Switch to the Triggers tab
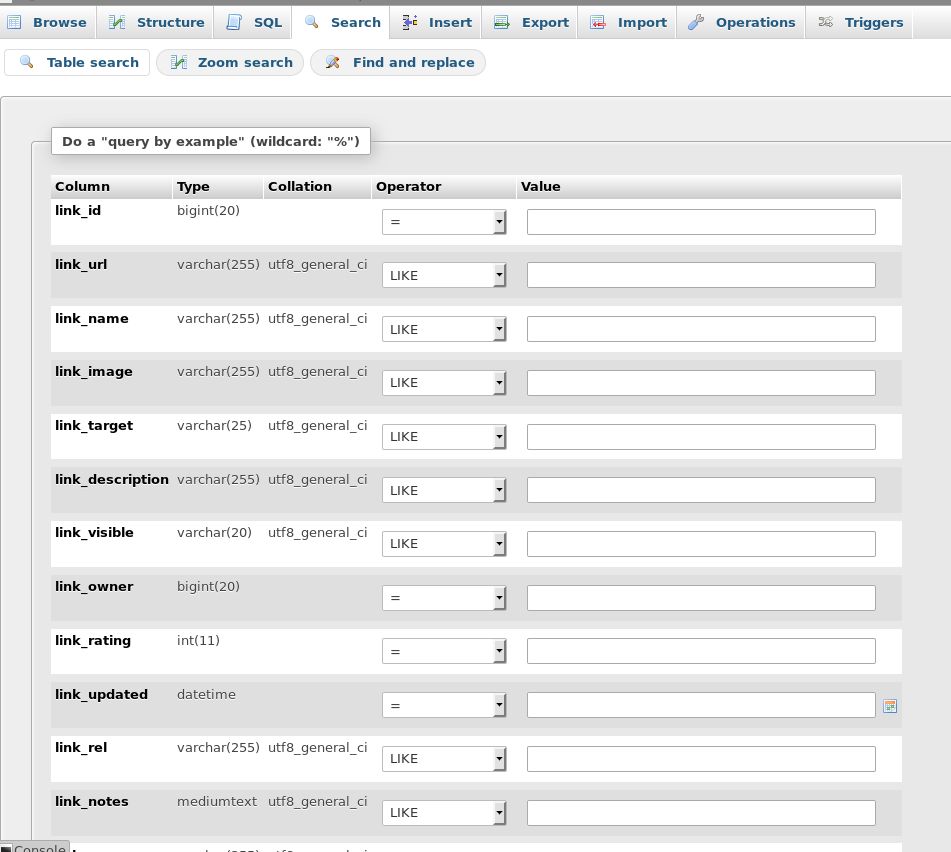The image size is (951, 852). coord(858,22)
